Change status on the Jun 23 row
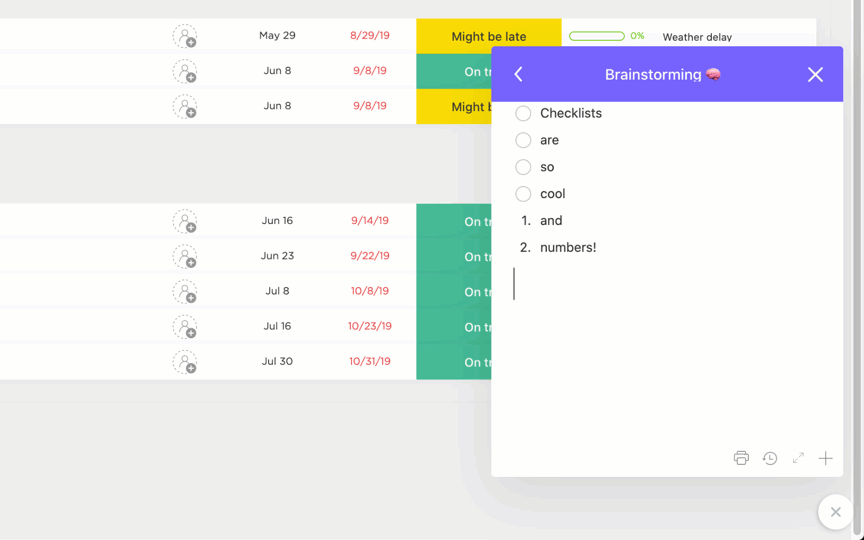Image resolution: width=864 pixels, height=540 pixels. point(453,257)
